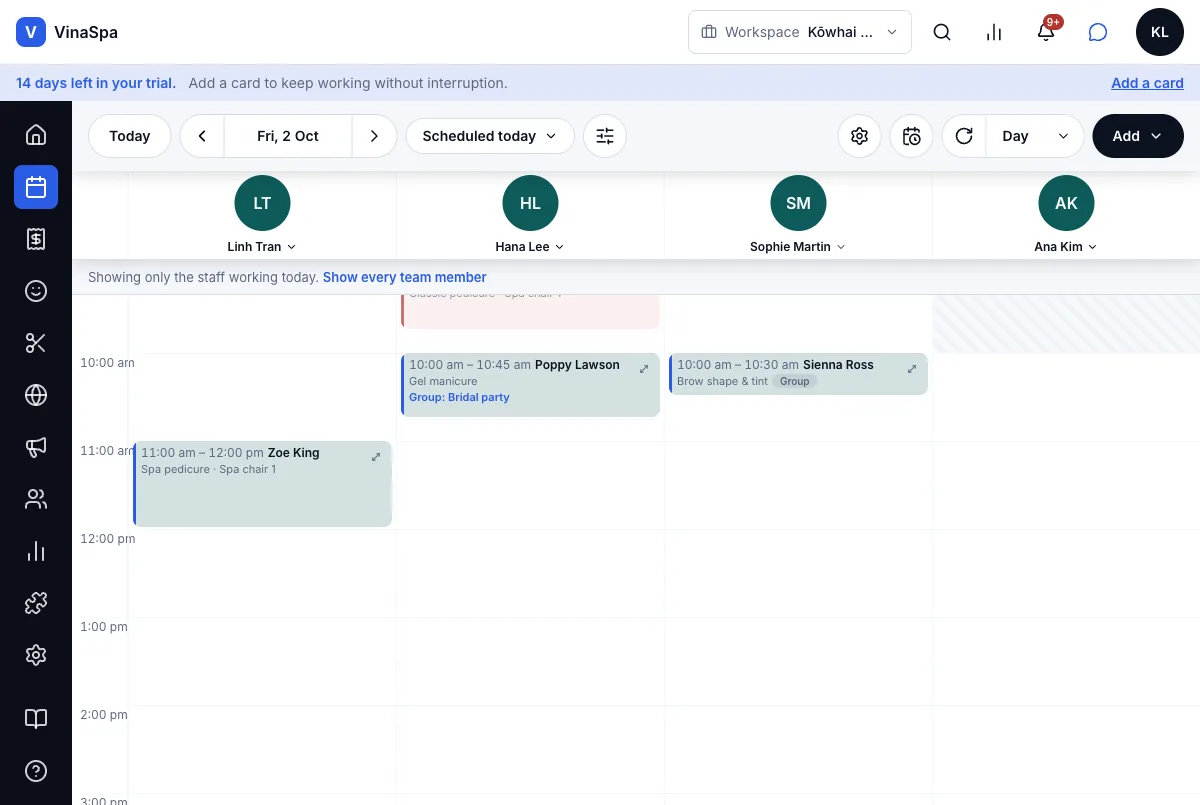This screenshot has width=1200, height=805.
Task: Go to the previous day
Action: tap(202, 136)
